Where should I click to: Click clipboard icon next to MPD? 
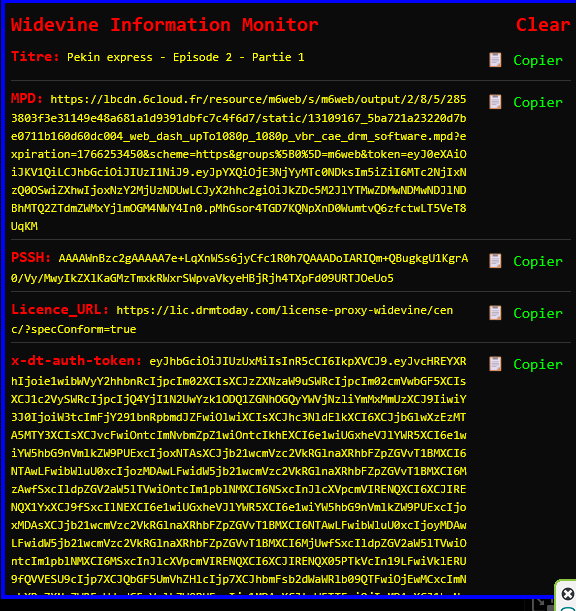click(495, 102)
